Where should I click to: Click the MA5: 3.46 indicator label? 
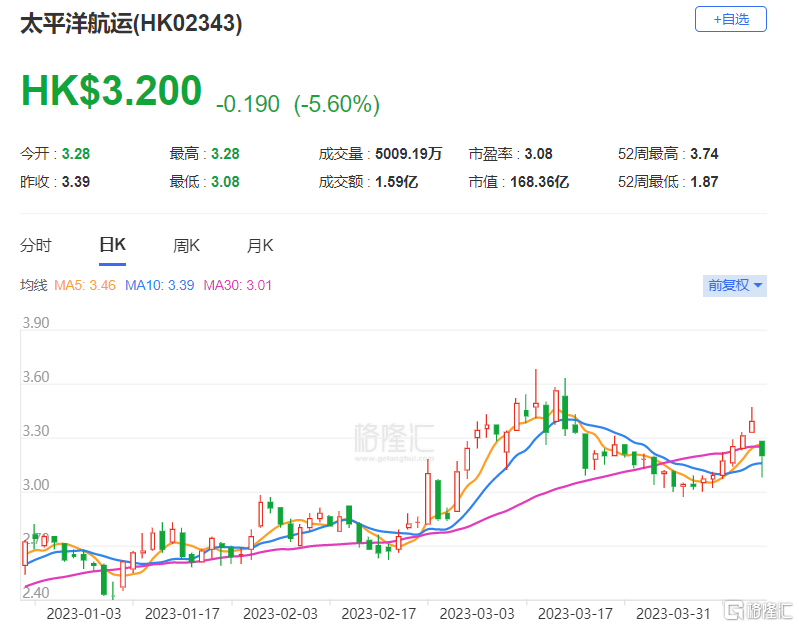pyautogui.click(x=85, y=285)
